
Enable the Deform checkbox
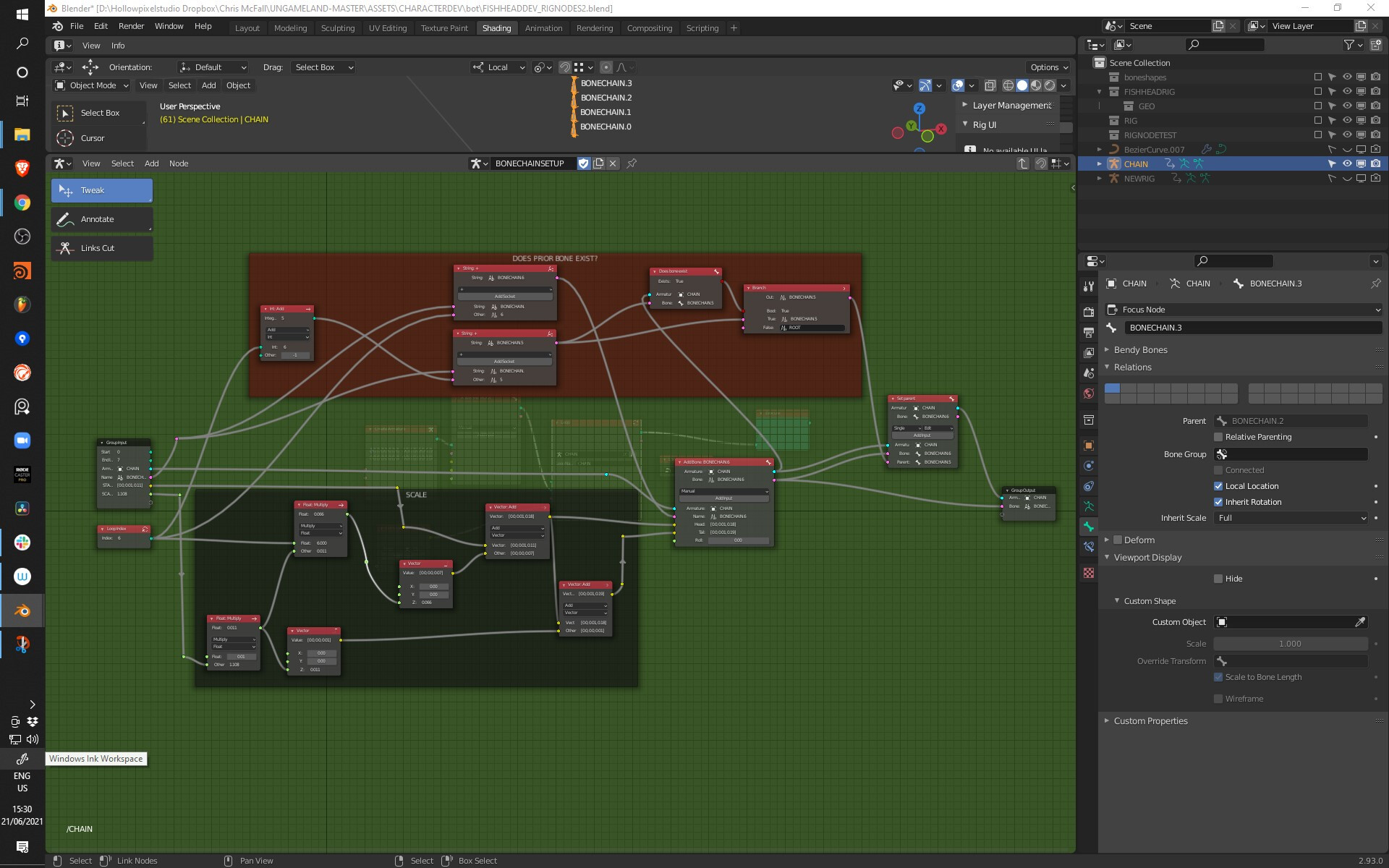pos(1118,540)
